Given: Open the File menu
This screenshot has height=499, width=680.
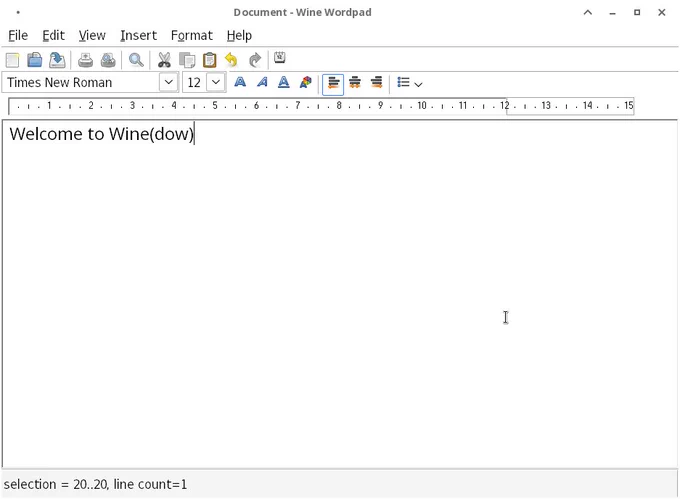Looking at the screenshot, I should (18, 35).
